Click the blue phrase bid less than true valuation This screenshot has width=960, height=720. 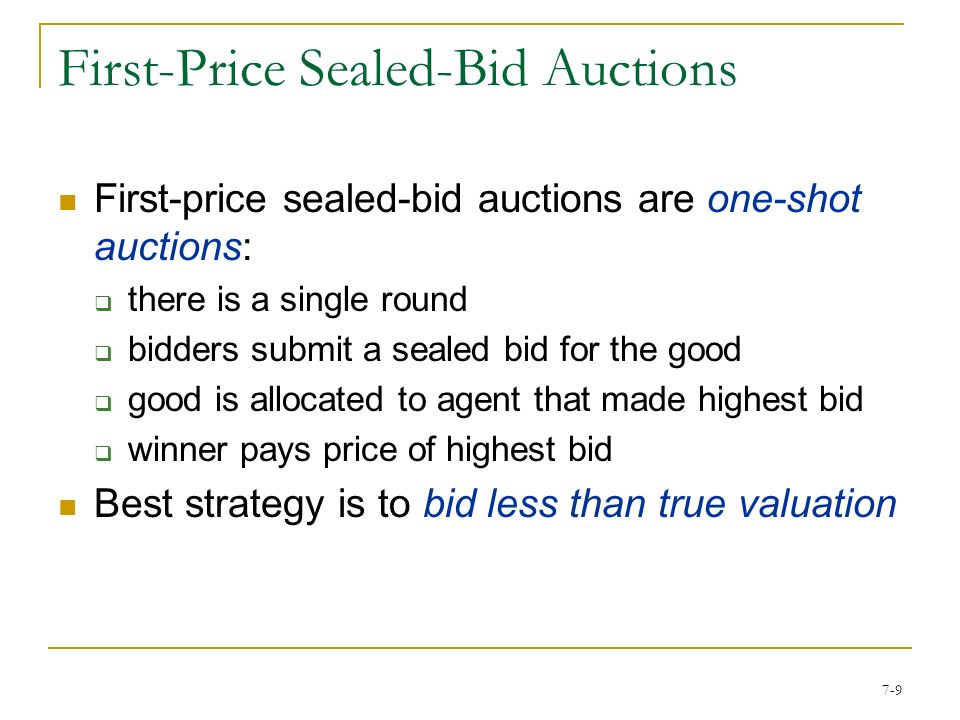tap(660, 504)
